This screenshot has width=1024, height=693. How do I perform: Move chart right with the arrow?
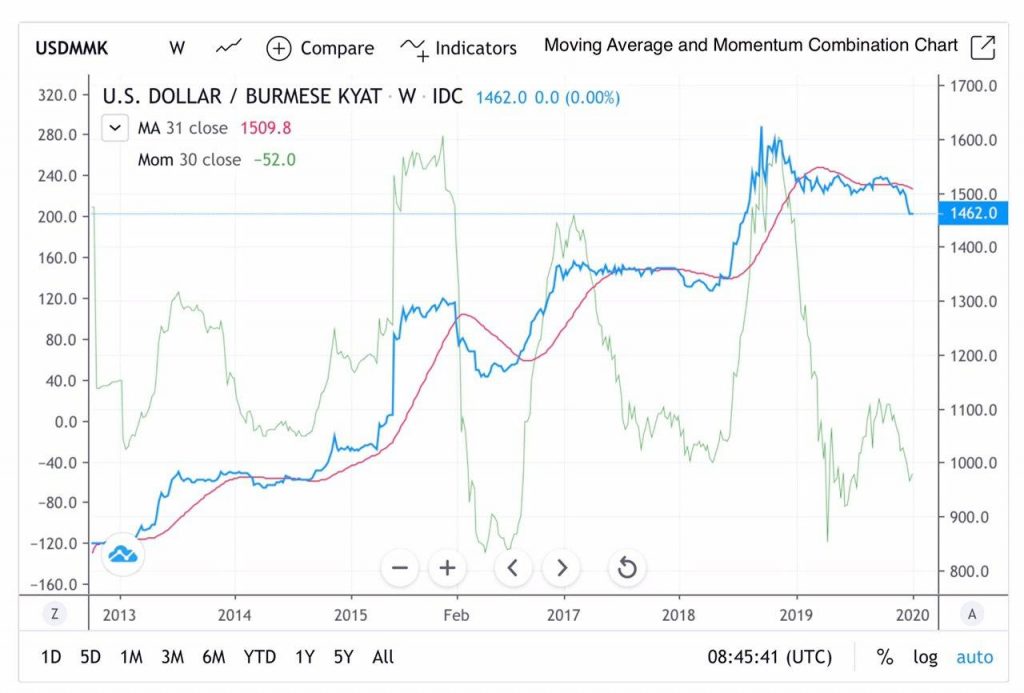(562, 568)
